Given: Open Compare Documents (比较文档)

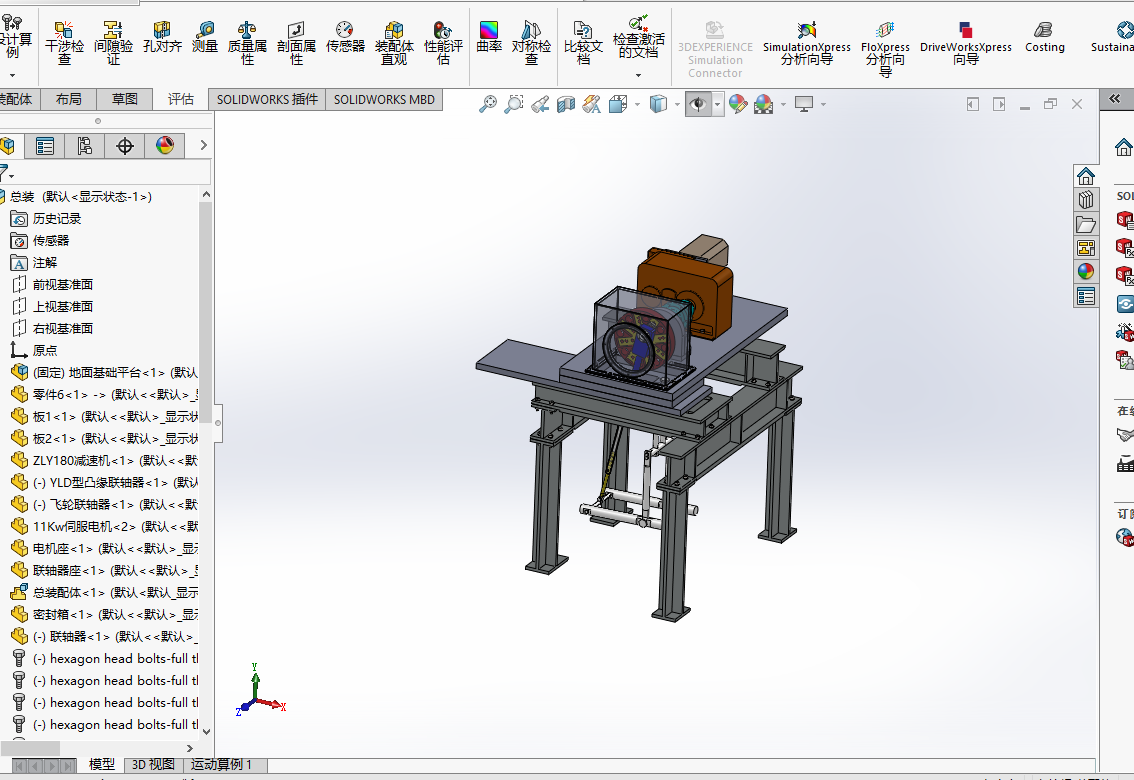Looking at the screenshot, I should coord(583,43).
